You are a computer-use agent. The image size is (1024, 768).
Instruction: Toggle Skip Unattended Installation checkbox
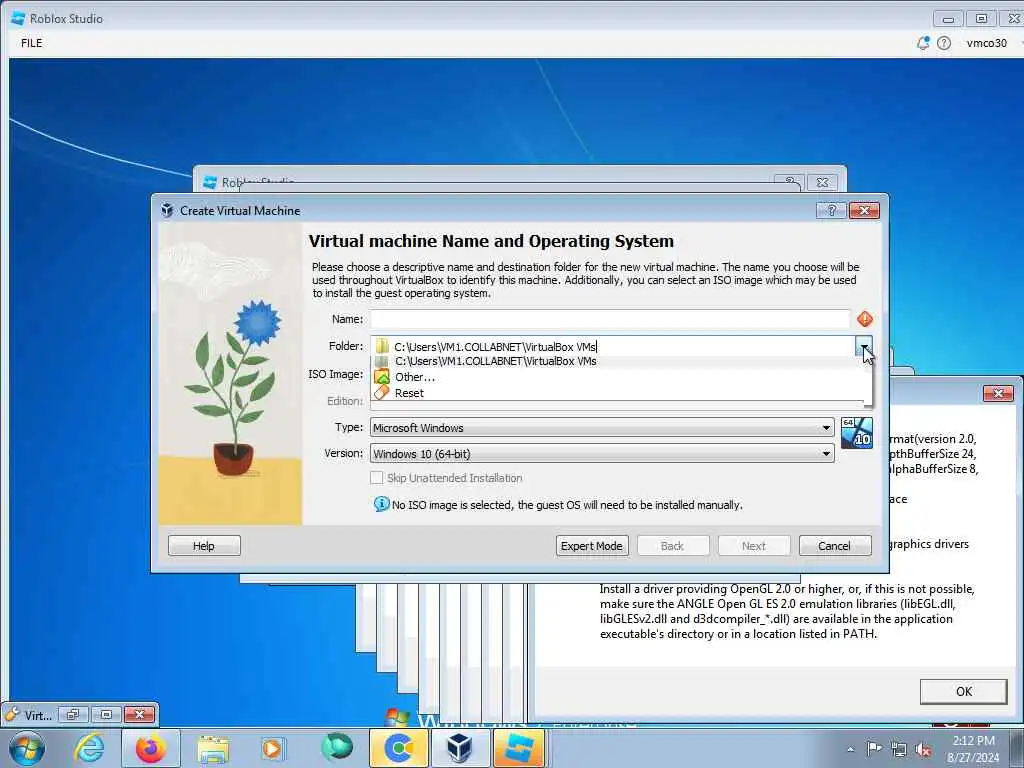pos(377,477)
